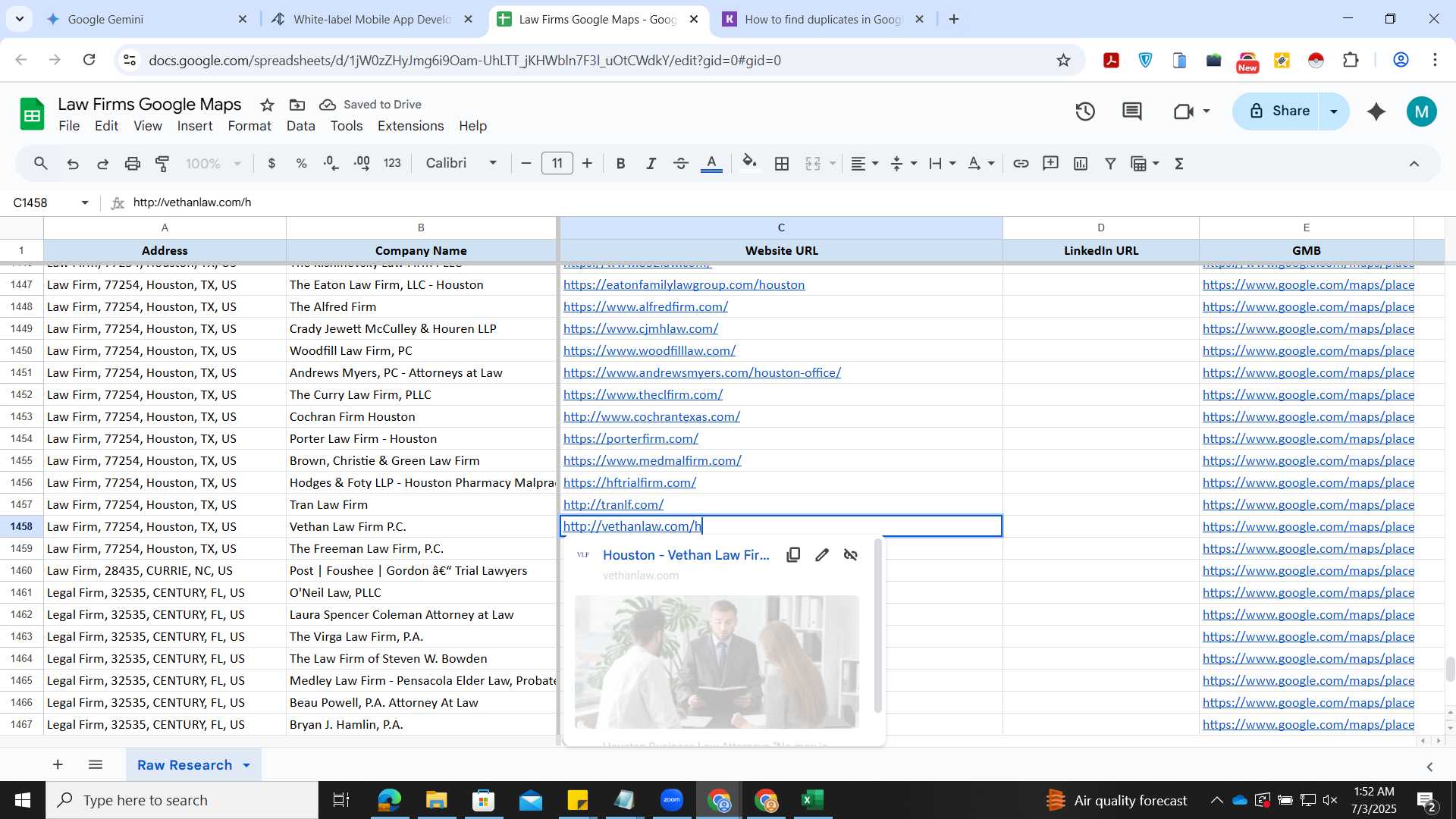
Task: Decrease font size with minus button
Action: pos(526,163)
